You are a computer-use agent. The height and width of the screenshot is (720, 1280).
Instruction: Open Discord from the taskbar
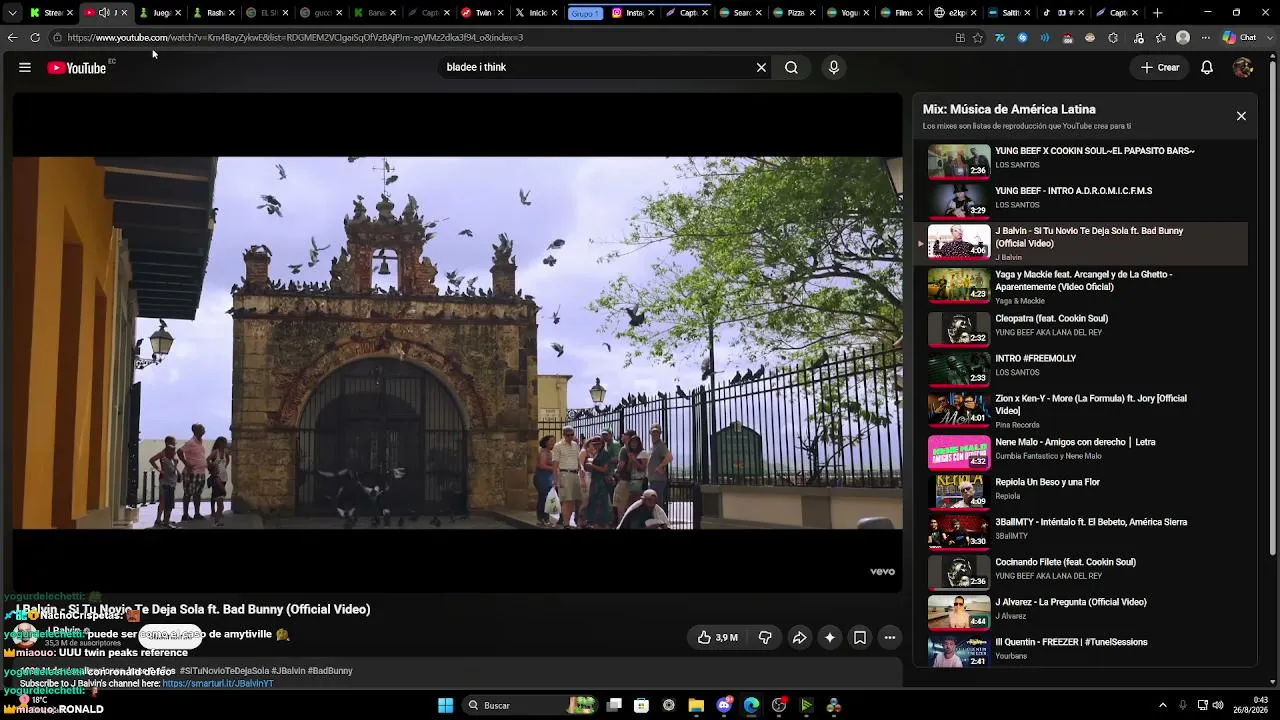(x=724, y=706)
